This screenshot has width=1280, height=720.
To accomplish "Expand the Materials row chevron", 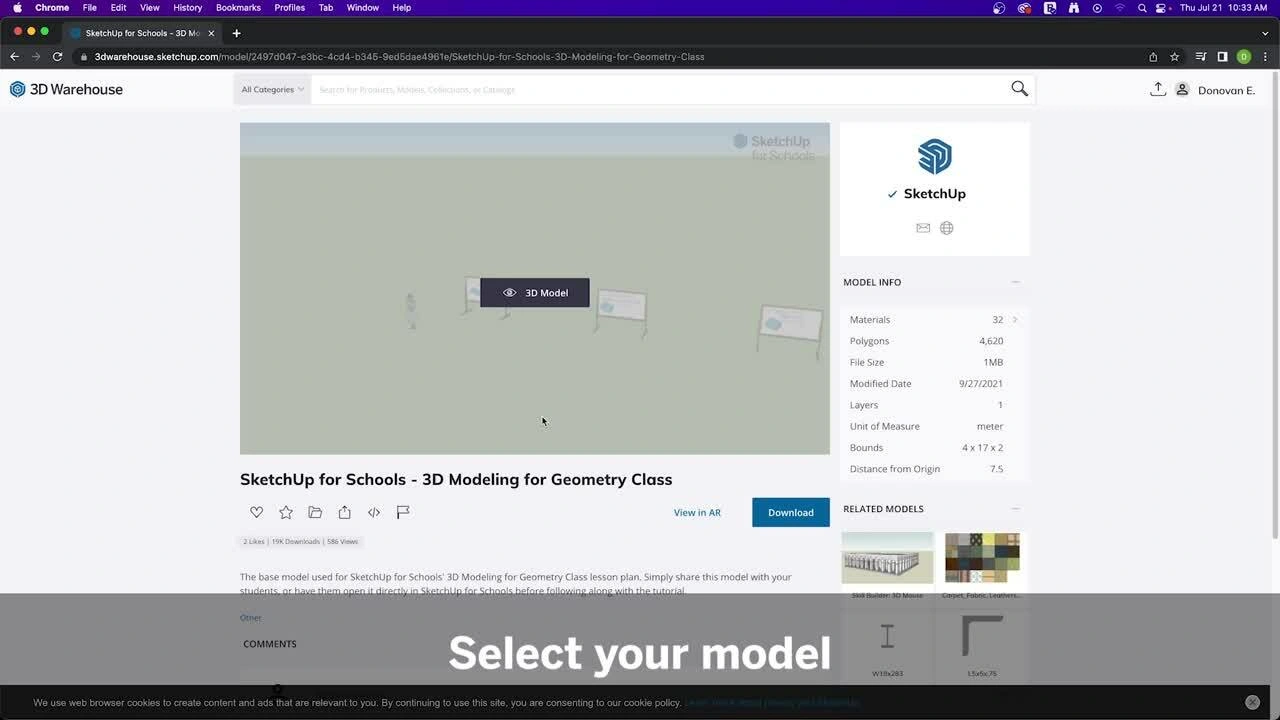I will [1015, 320].
